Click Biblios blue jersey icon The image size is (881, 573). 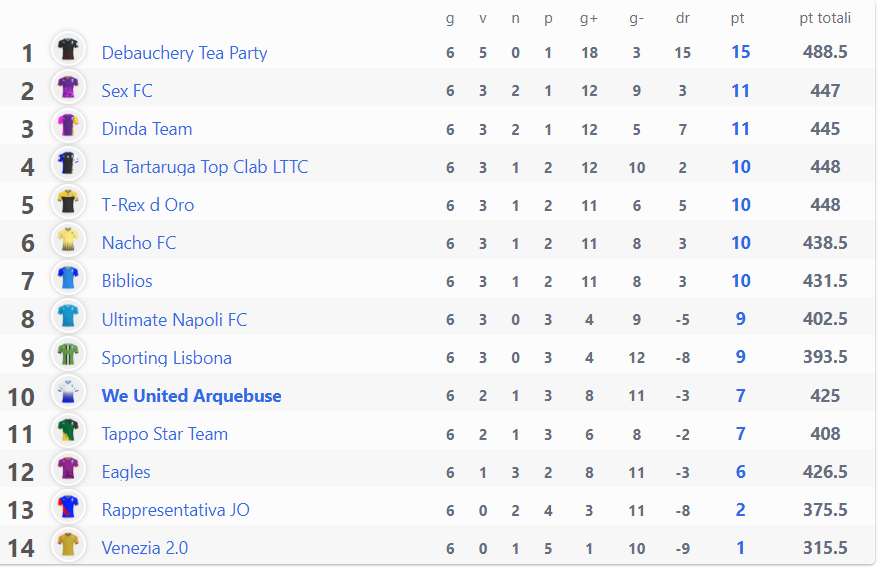click(x=68, y=278)
